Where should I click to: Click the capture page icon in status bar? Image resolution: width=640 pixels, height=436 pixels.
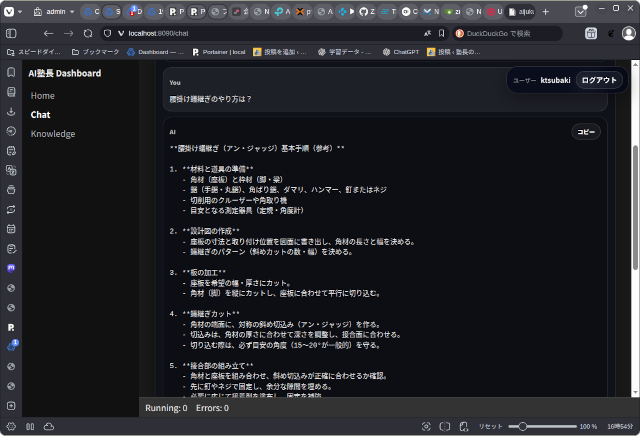click(x=427, y=426)
